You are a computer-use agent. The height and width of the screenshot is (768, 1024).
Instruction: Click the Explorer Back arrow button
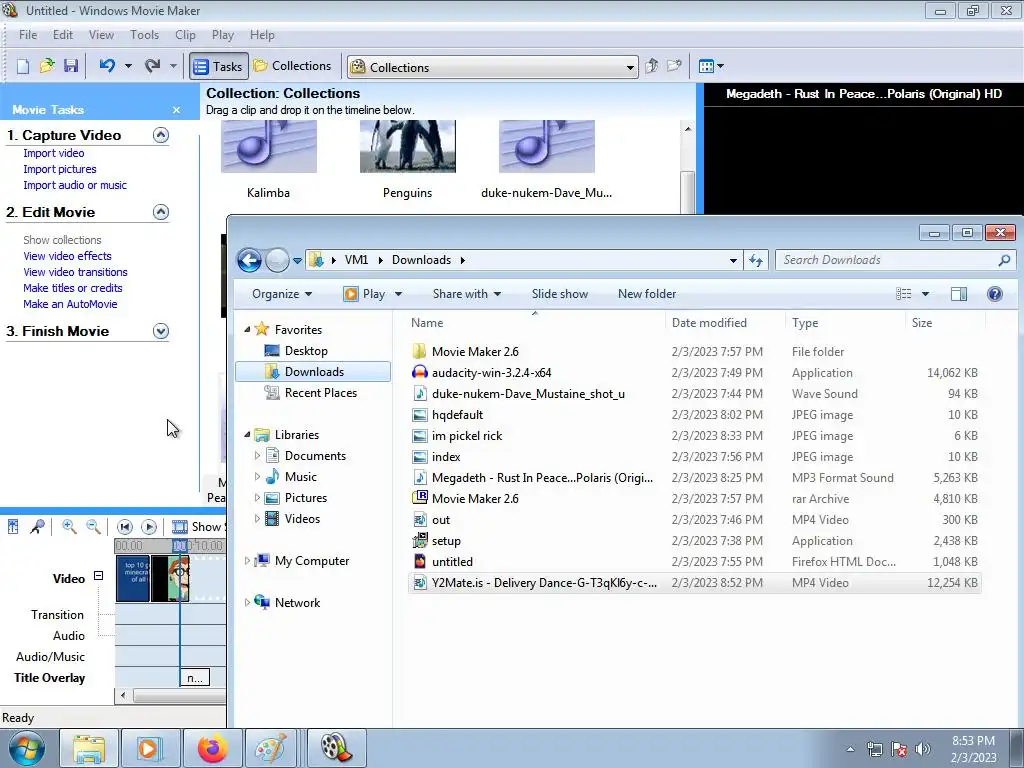(249, 261)
